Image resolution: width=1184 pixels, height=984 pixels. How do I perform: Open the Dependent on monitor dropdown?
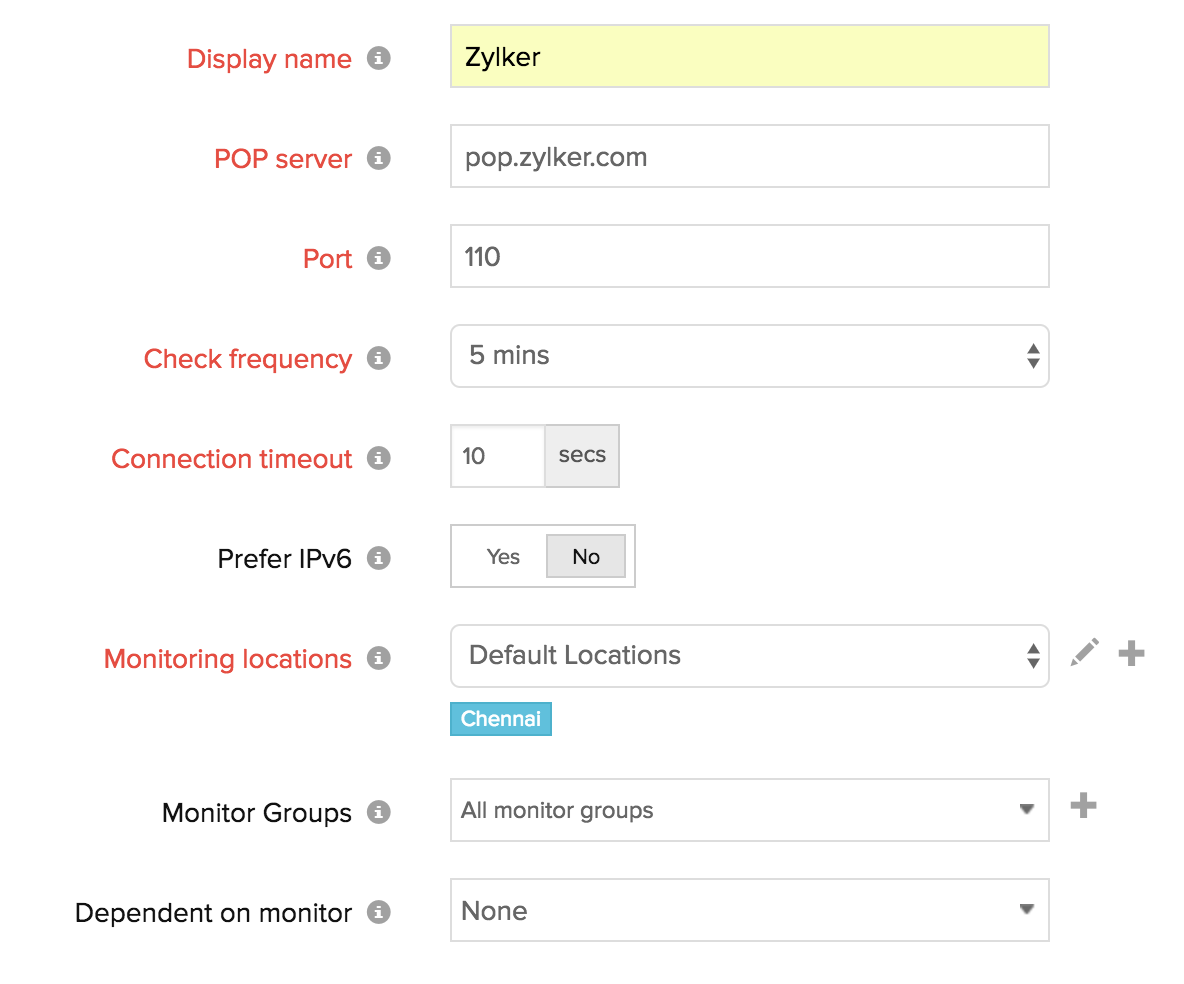(749, 910)
